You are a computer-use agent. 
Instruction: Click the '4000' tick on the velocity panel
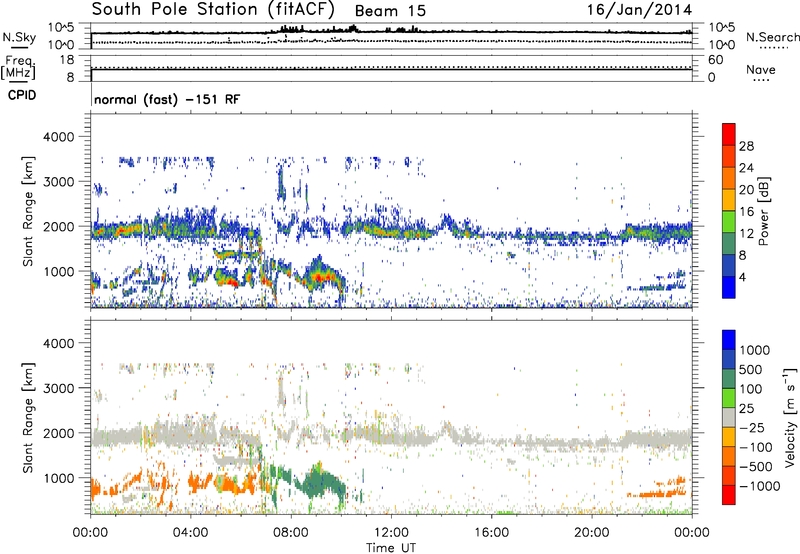pyautogui.click(x=59, y=343)
